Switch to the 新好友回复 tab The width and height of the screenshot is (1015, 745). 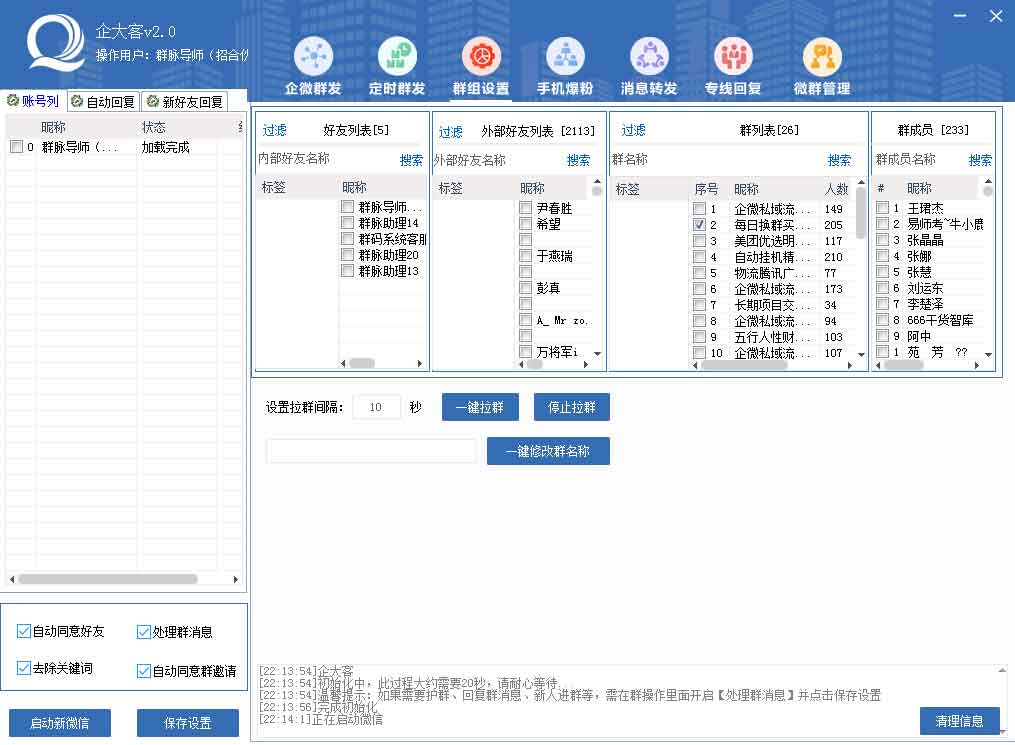coord(185,102)
